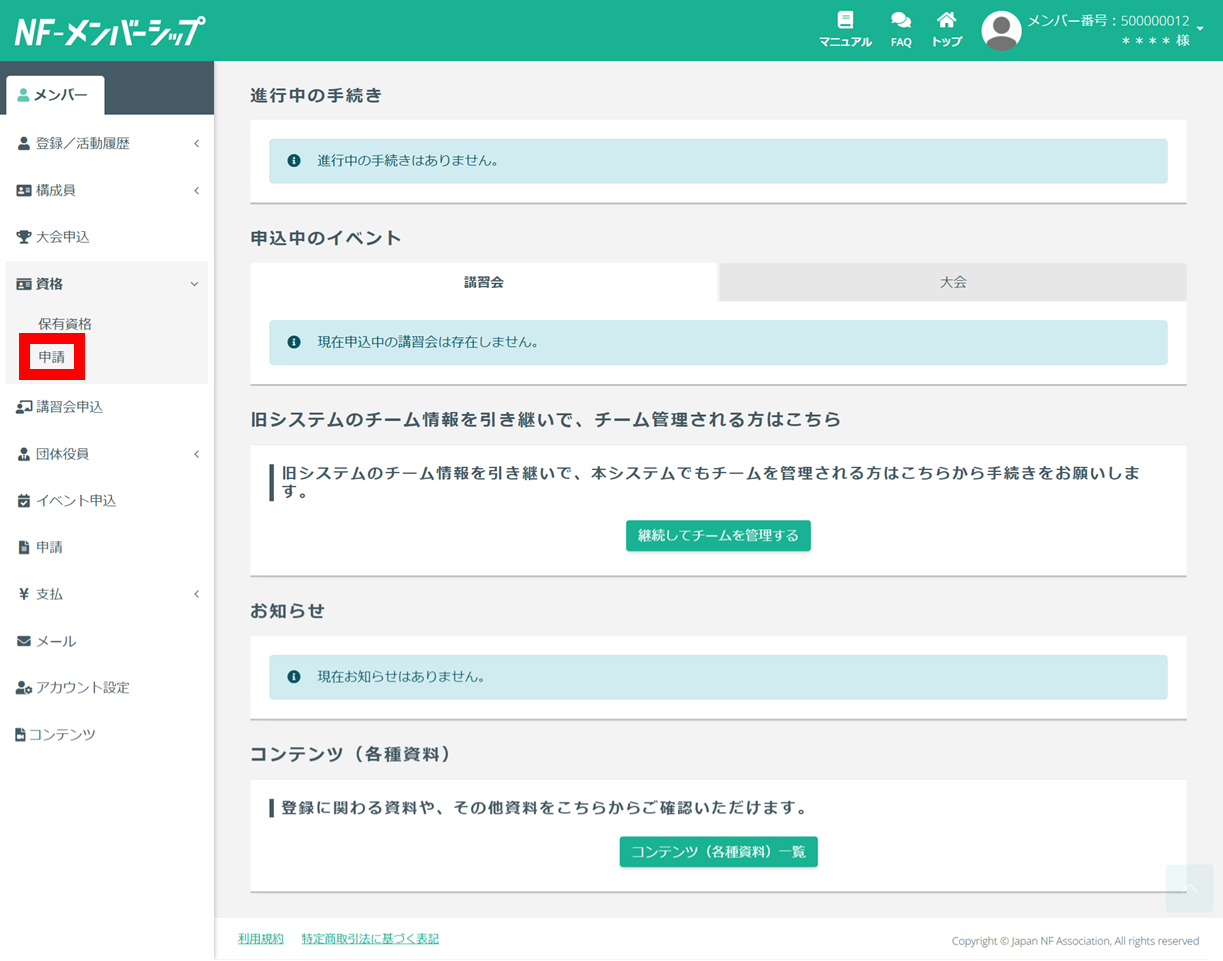
Task: Click envelope icon beside メール
Action: tap(24, 641)
